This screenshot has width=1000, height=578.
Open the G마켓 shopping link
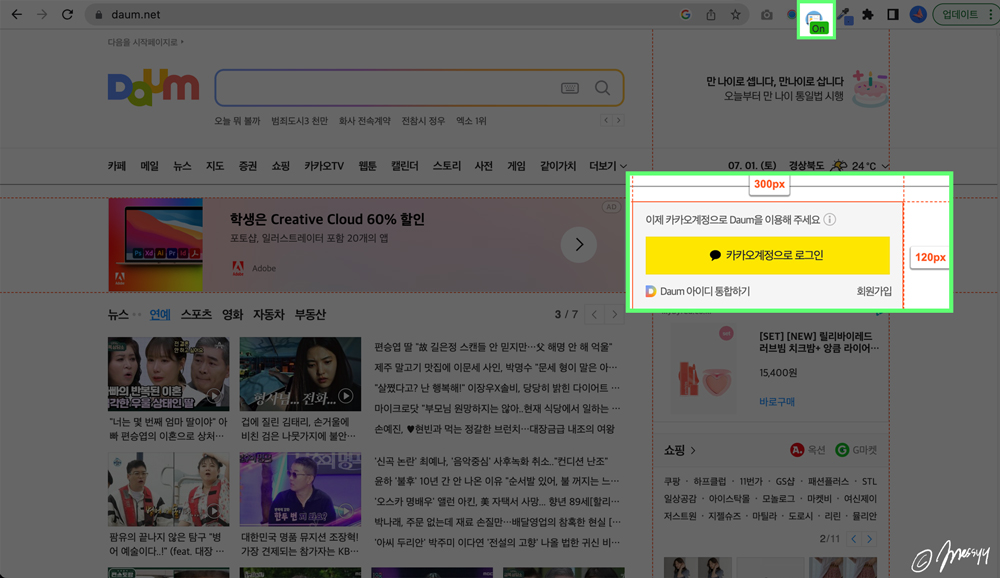(x=856, y=450)
